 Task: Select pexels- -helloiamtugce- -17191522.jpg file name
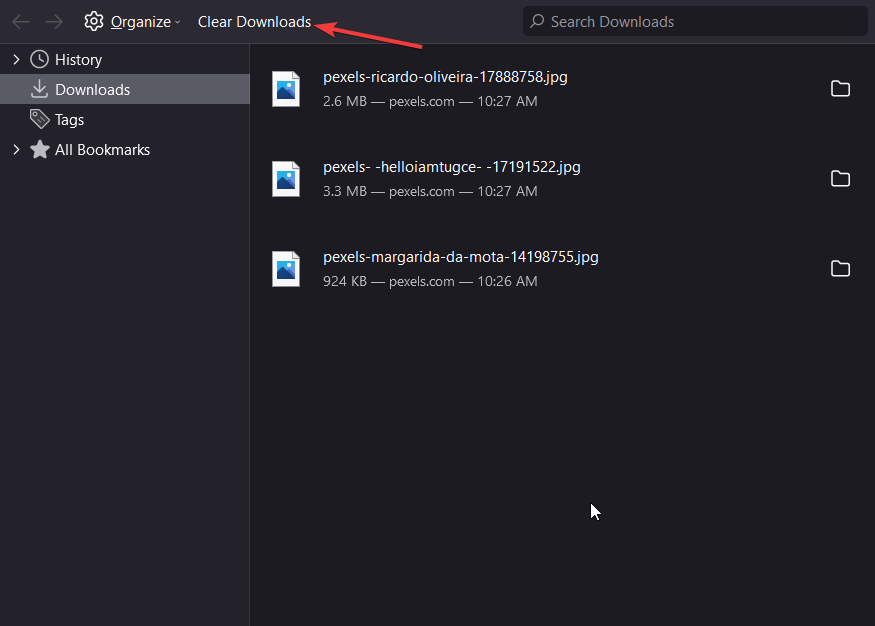452,167
